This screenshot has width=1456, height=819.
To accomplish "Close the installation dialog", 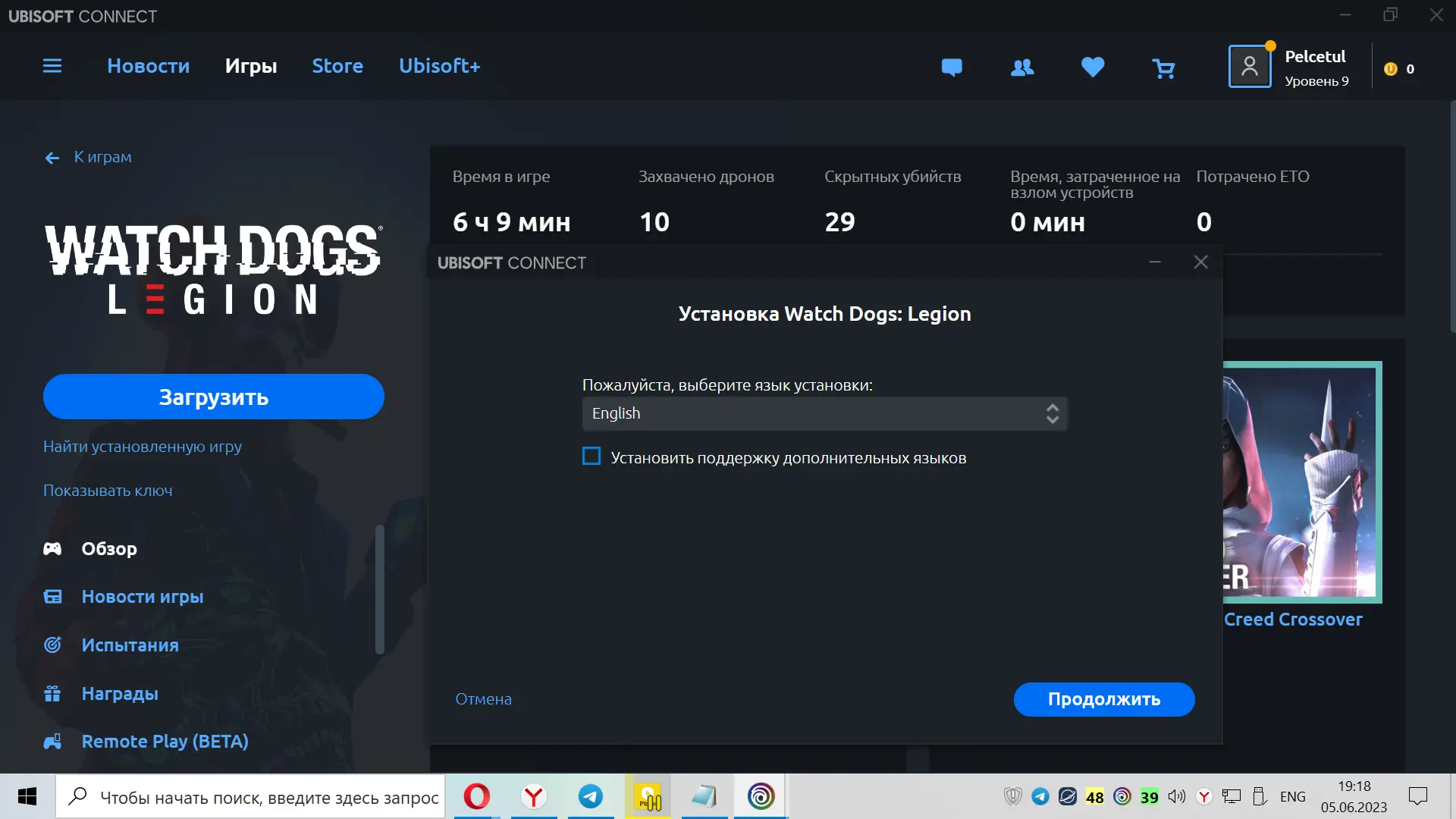I will [1200, 262].
